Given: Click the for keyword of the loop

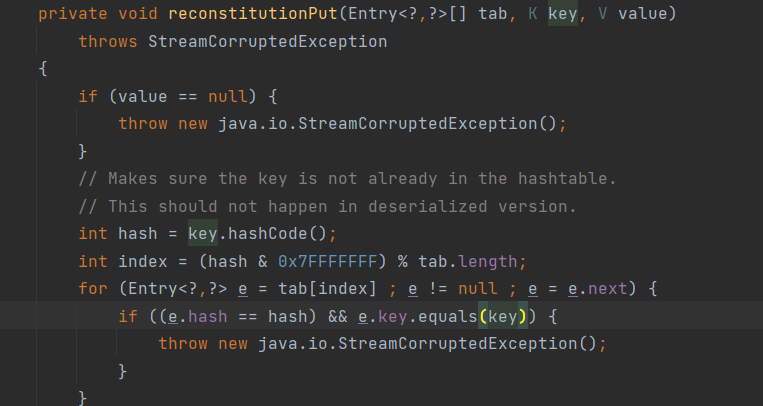Looking at the screenshot, I should (x=93, y=289).
